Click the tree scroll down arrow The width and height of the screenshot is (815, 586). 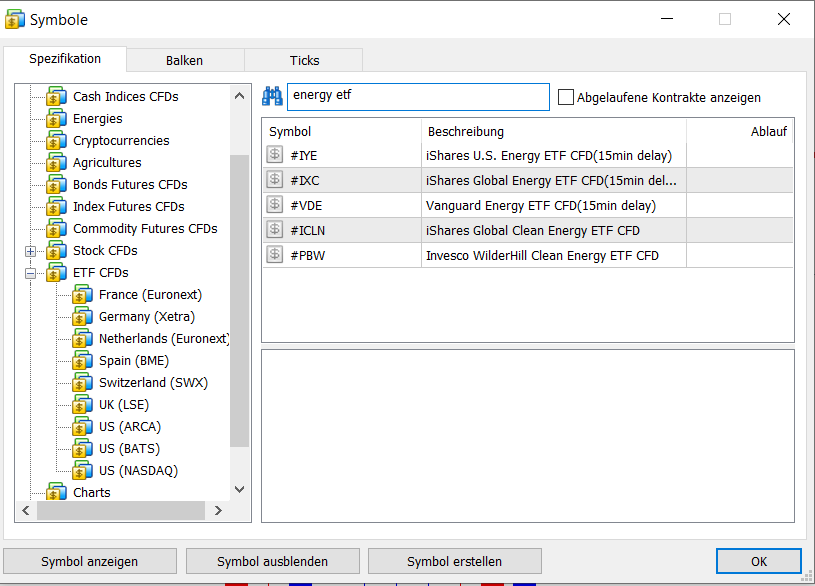(x=240, y=489)
